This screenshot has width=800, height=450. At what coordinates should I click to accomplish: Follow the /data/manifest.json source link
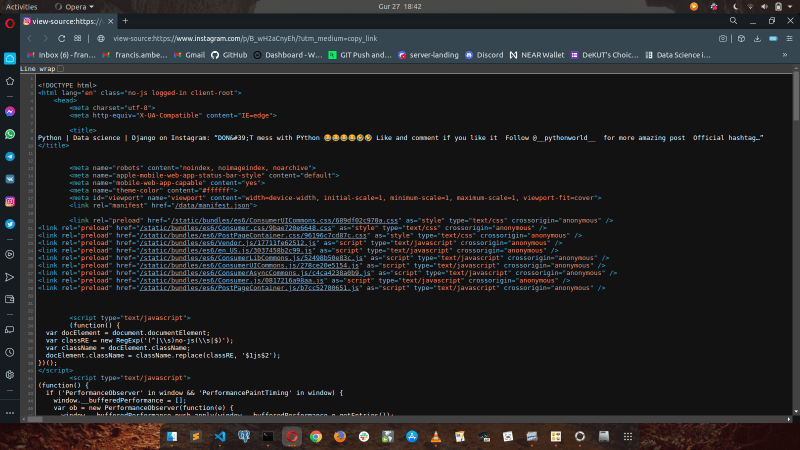click(212, 205)
